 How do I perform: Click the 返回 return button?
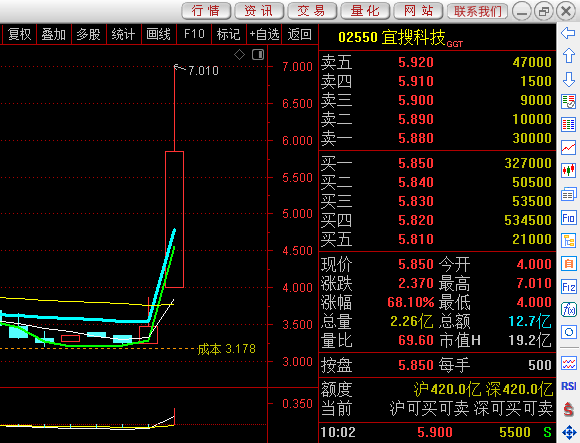[300, 34]
